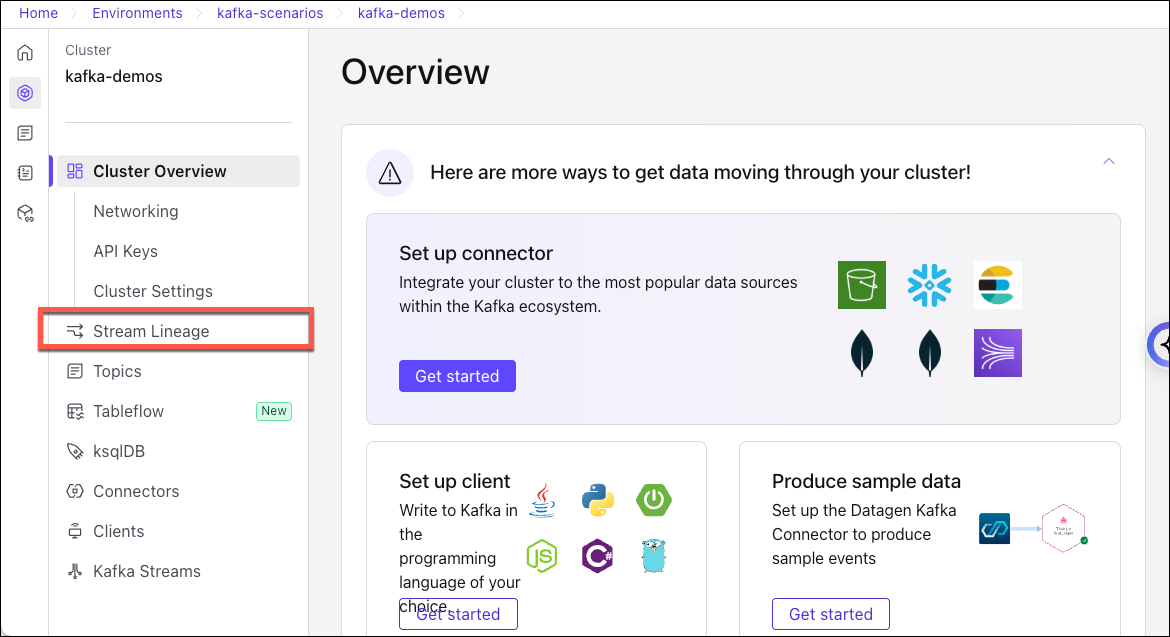This screenshot has width=1170, height=637.
Task: Click Get started under Set up connector
Action: [x=457, y=376]
